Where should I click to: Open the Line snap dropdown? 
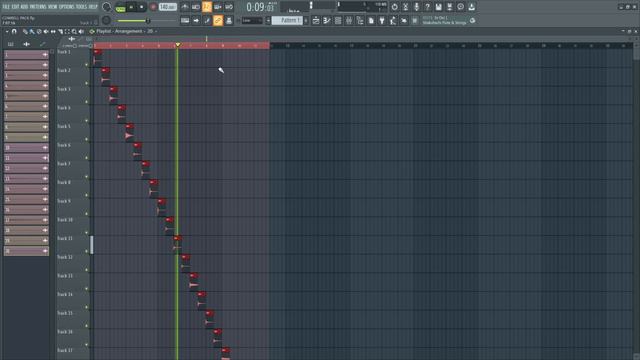[252, 20]
